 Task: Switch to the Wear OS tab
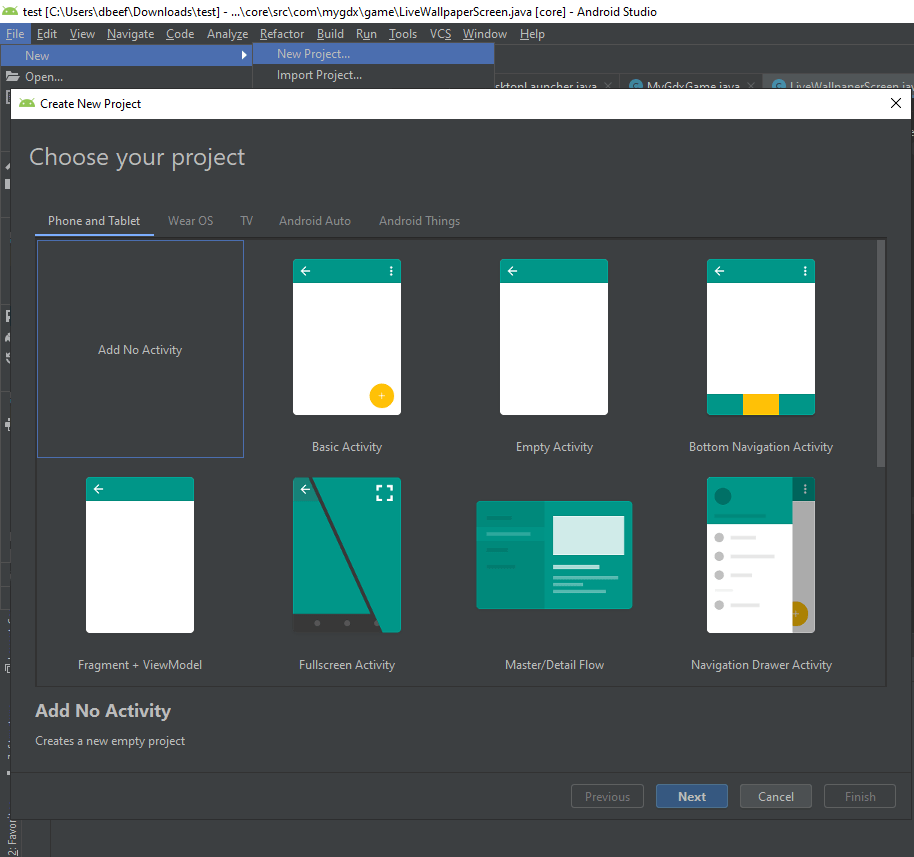(190, 221)
